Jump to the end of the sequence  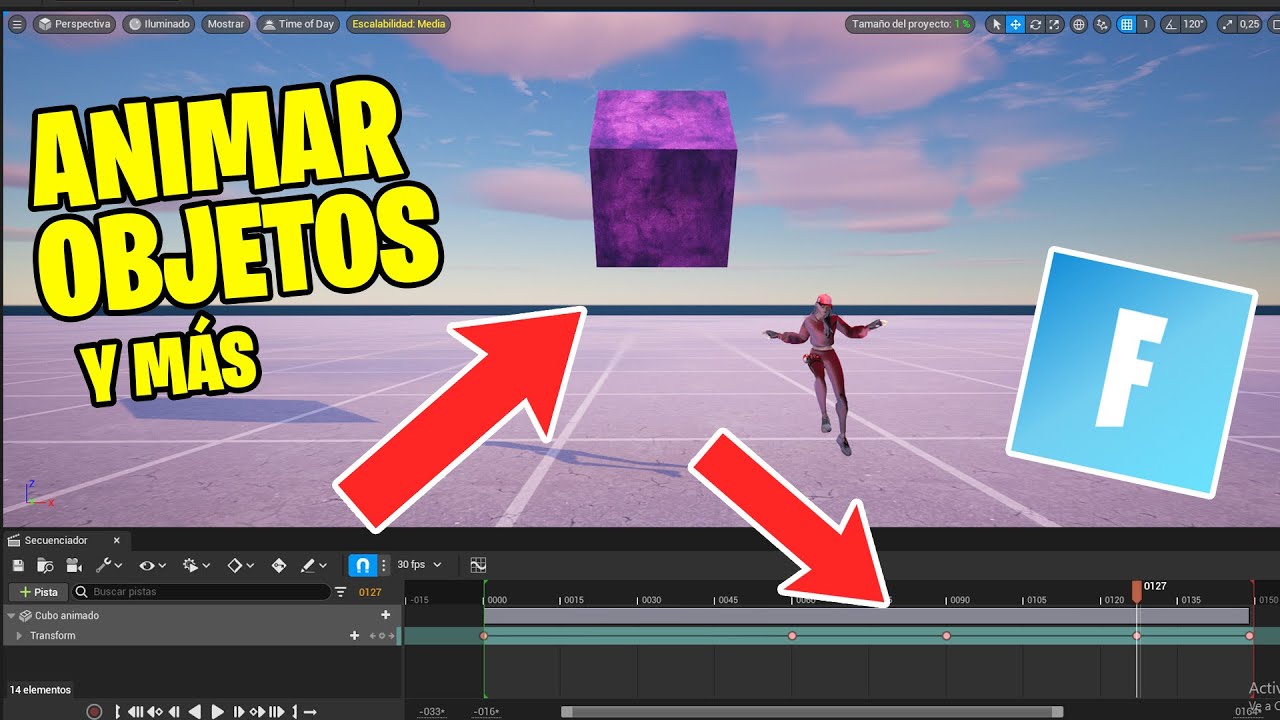[276, 712]
